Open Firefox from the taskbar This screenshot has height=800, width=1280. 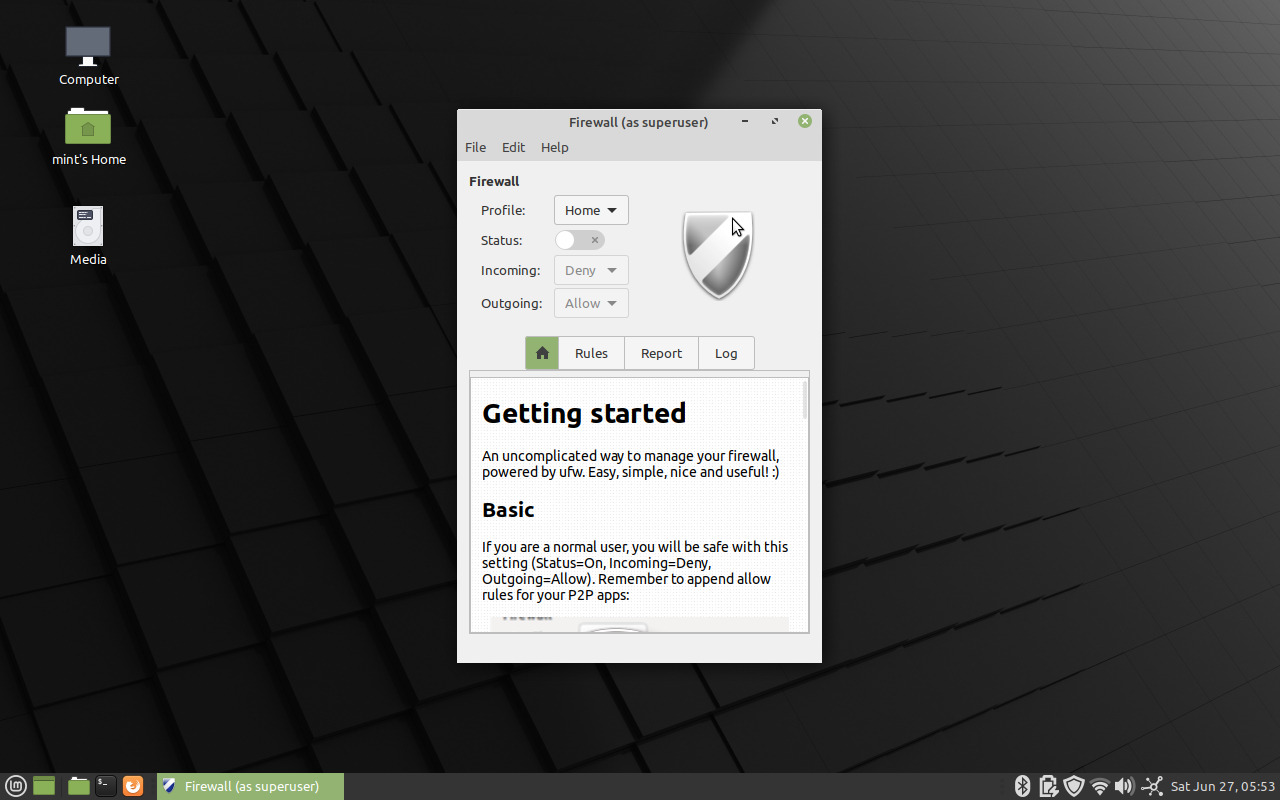coord(133,786)
